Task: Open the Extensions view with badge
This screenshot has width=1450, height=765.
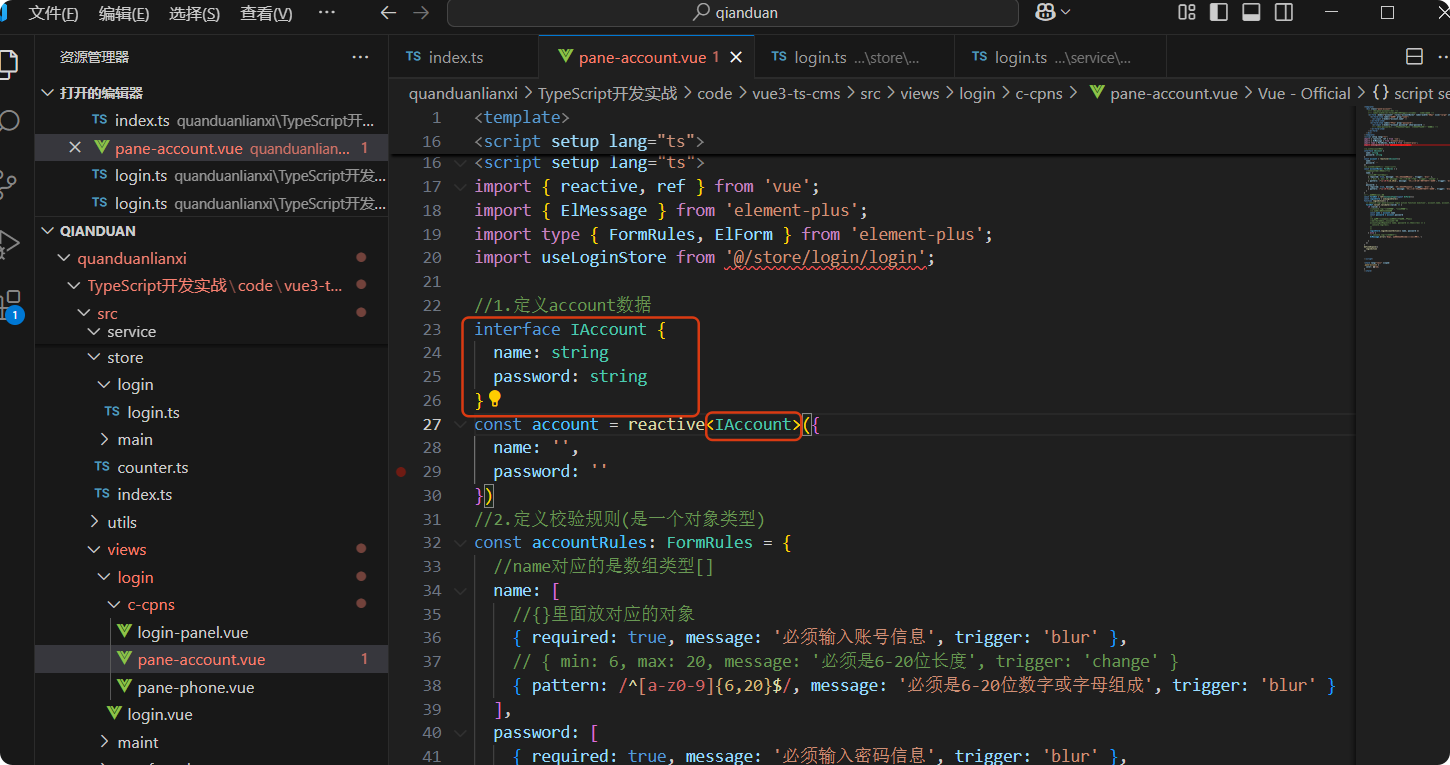Action: point(12,303)
